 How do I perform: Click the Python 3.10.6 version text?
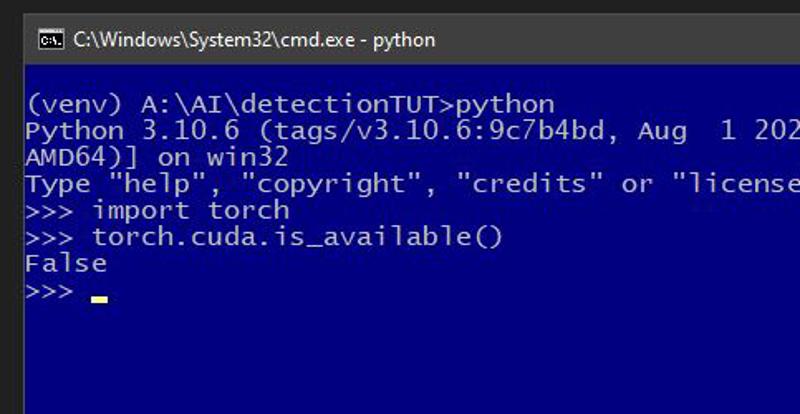coord(132,132)
